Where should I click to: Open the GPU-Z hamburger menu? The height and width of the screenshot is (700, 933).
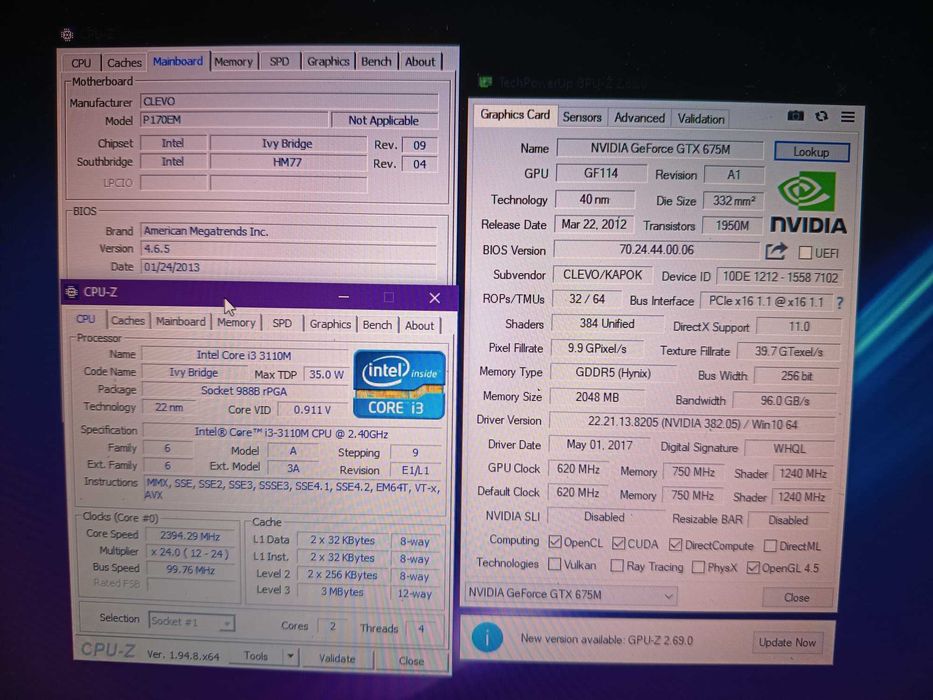(x=848, y=117)
